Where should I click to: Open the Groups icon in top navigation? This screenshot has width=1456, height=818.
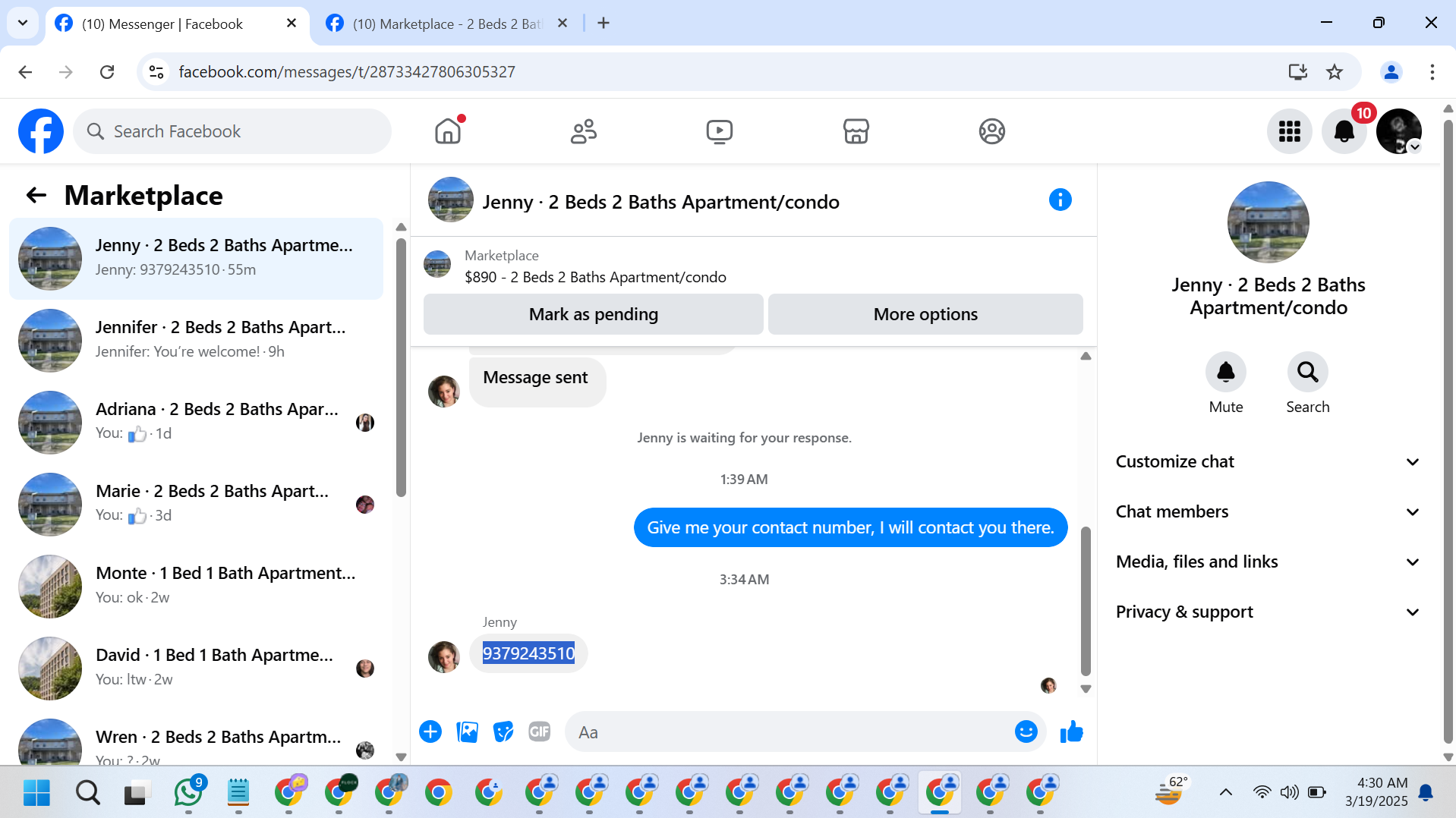991,131
